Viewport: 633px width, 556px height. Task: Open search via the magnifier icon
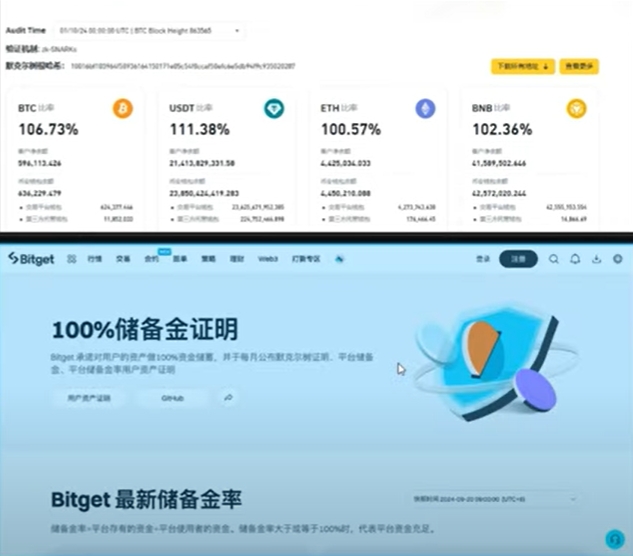click(554, 259)
